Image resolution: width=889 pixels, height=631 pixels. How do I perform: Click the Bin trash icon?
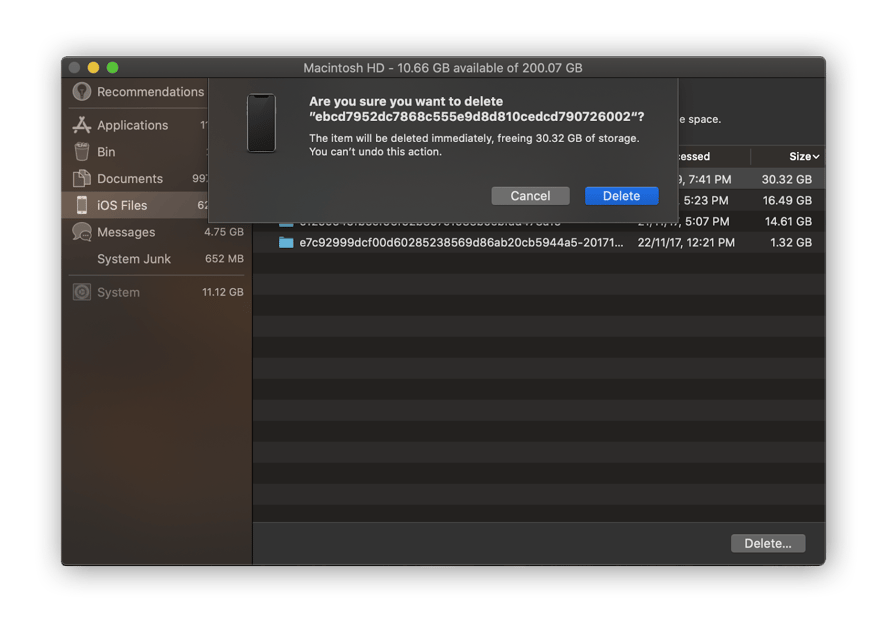click(81, 152)
